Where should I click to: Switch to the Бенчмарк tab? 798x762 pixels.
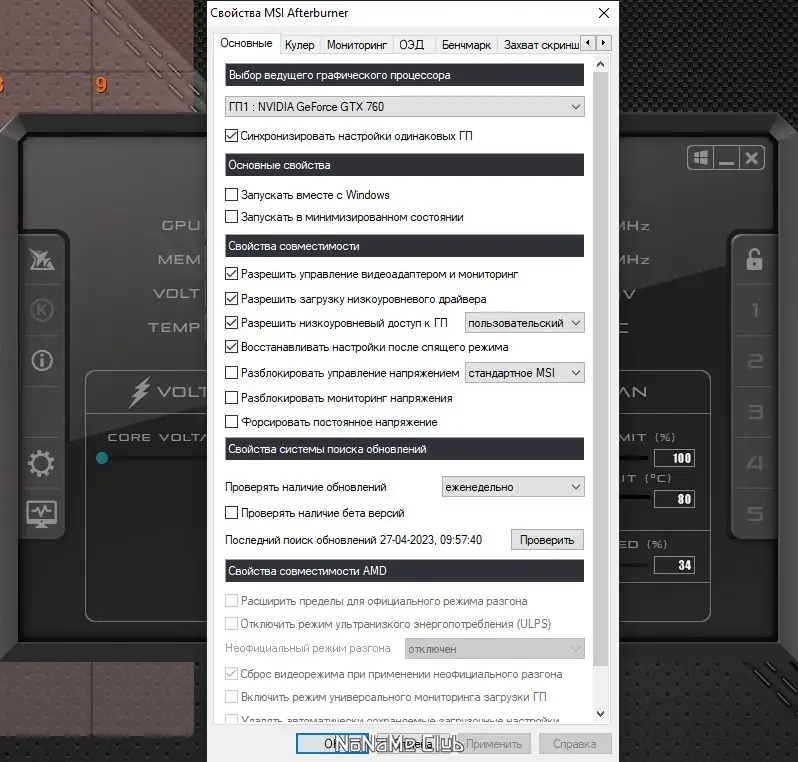coord(466,45)
